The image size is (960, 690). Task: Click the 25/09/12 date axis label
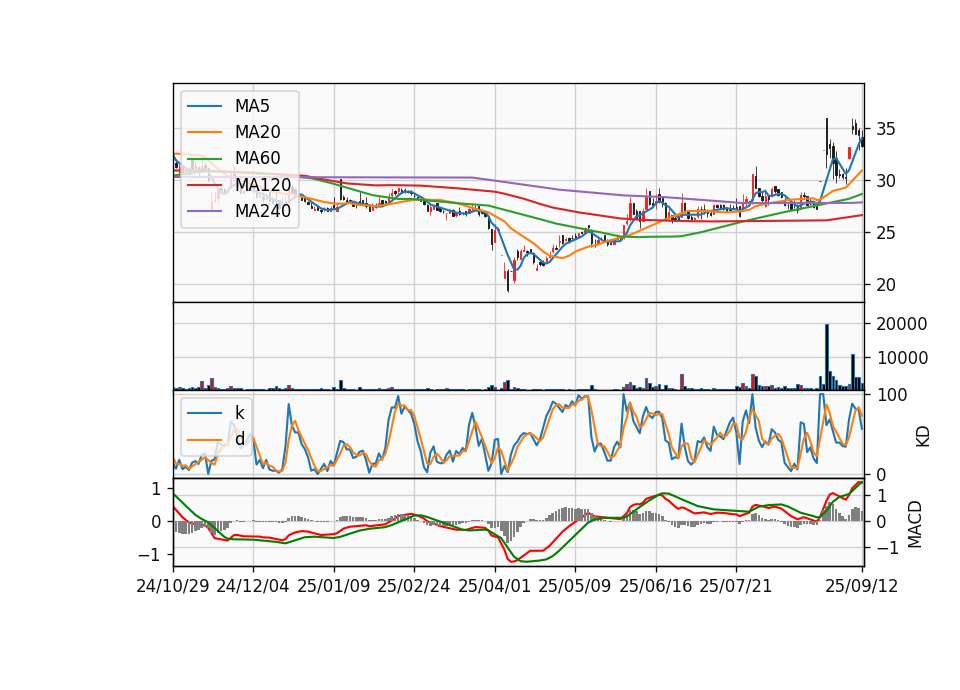pyautogui.click(x=862, y=586)
